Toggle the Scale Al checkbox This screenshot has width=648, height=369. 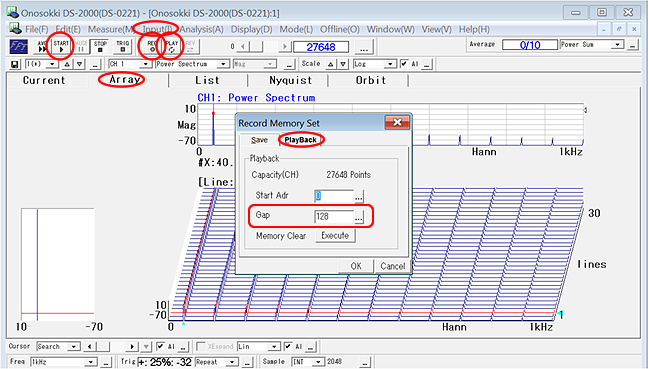[x=404, y=64]
